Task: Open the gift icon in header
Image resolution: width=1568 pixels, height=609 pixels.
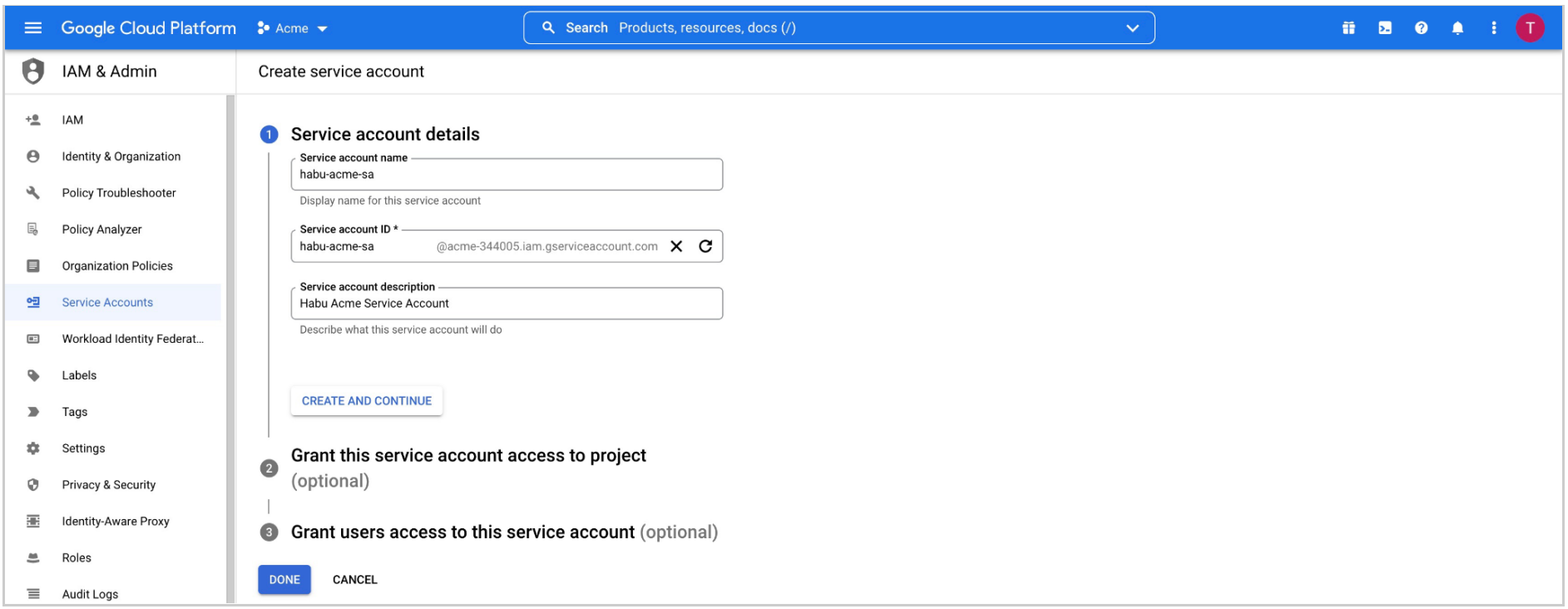Action: tap(1348, 28)
